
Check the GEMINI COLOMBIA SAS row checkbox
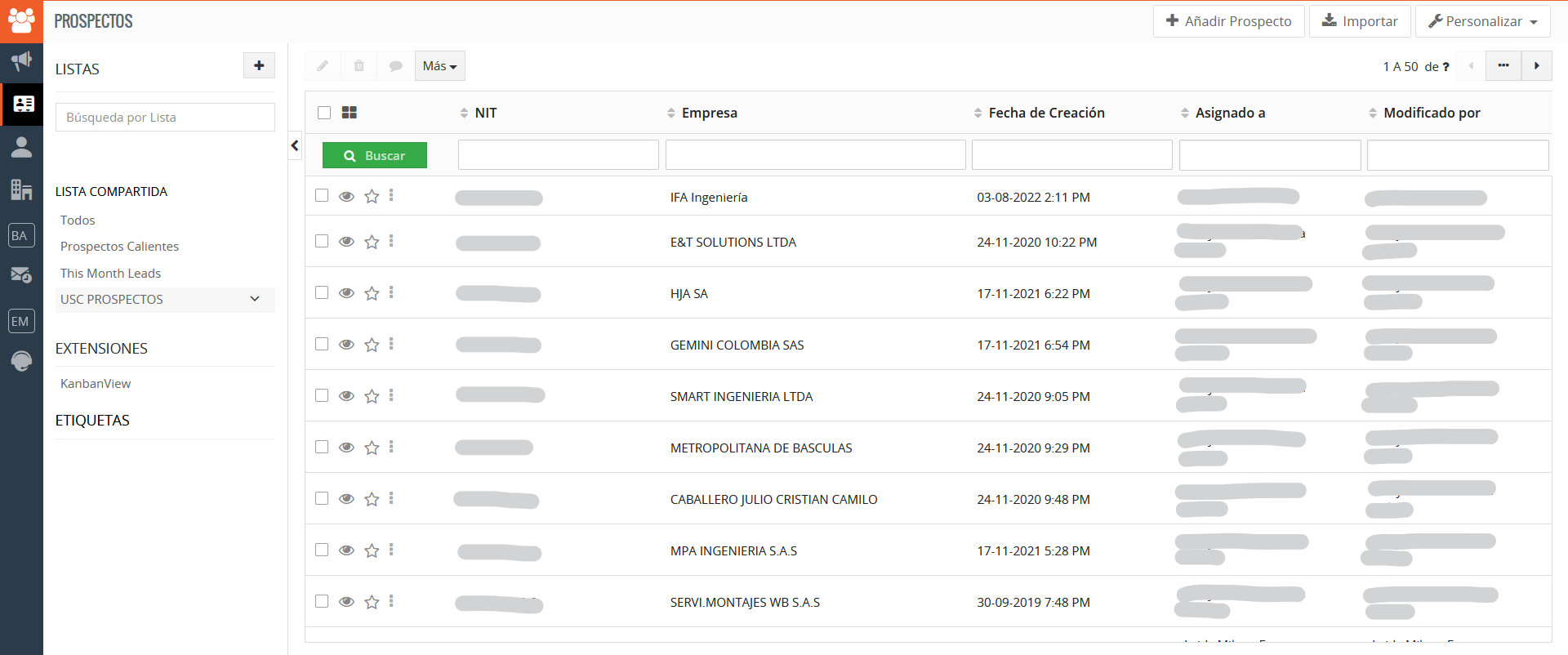coord(322,344)
